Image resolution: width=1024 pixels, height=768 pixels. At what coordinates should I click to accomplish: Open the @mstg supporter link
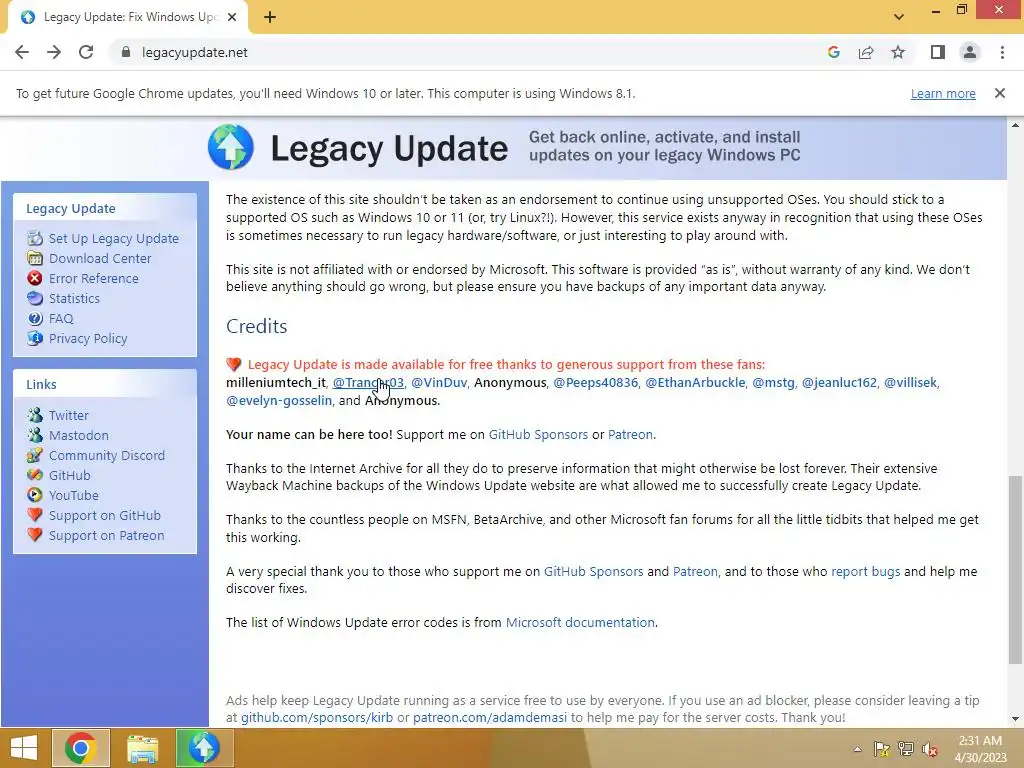(773, 383)
